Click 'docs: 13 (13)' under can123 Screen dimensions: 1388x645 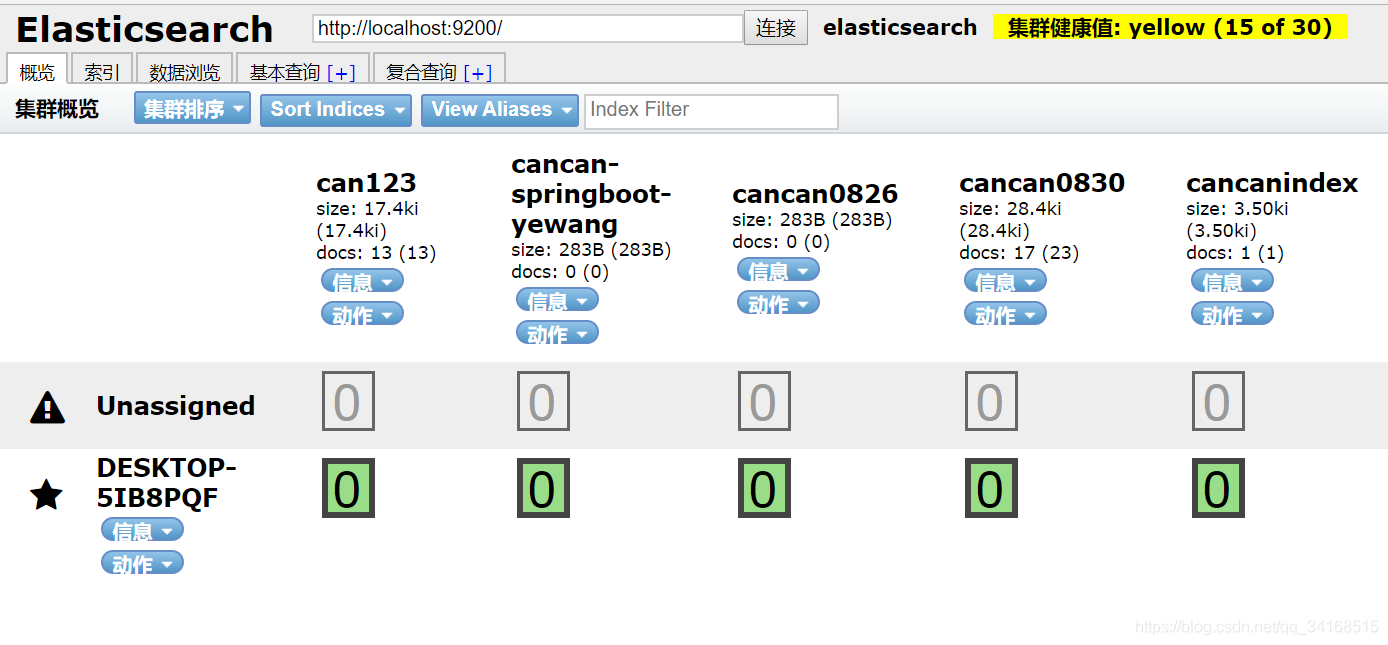[376, 253]
